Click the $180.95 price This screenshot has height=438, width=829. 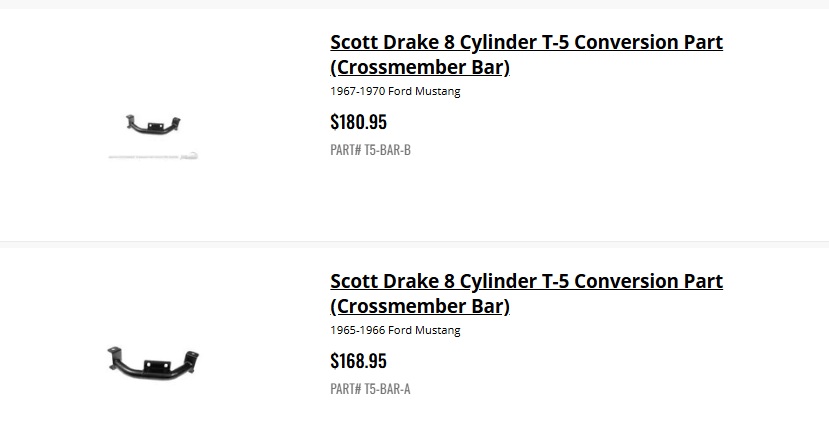[x=358, y=122]
